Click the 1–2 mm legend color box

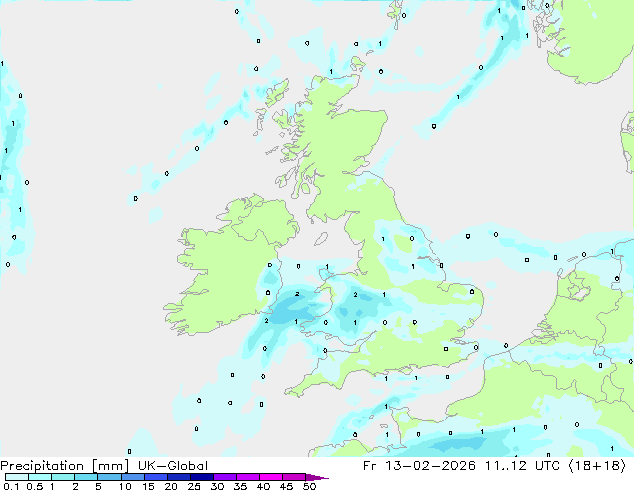[x=63, y=477]
